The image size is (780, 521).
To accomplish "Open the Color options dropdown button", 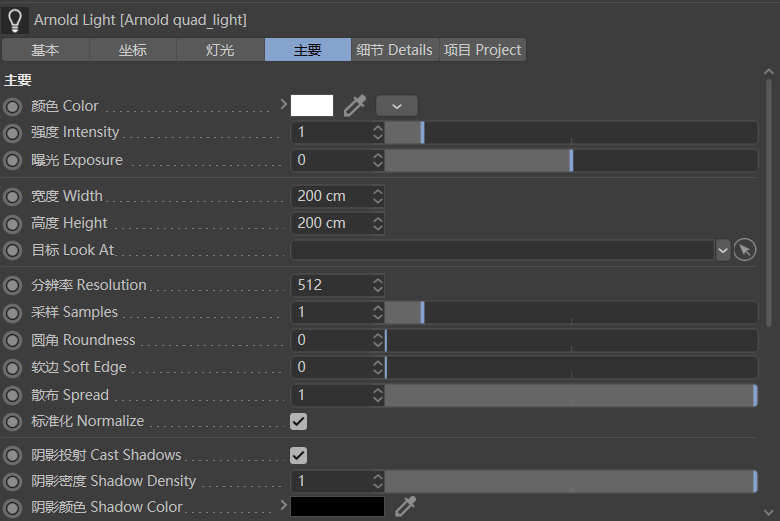I will pyautogui.click(x=396, y=106).
